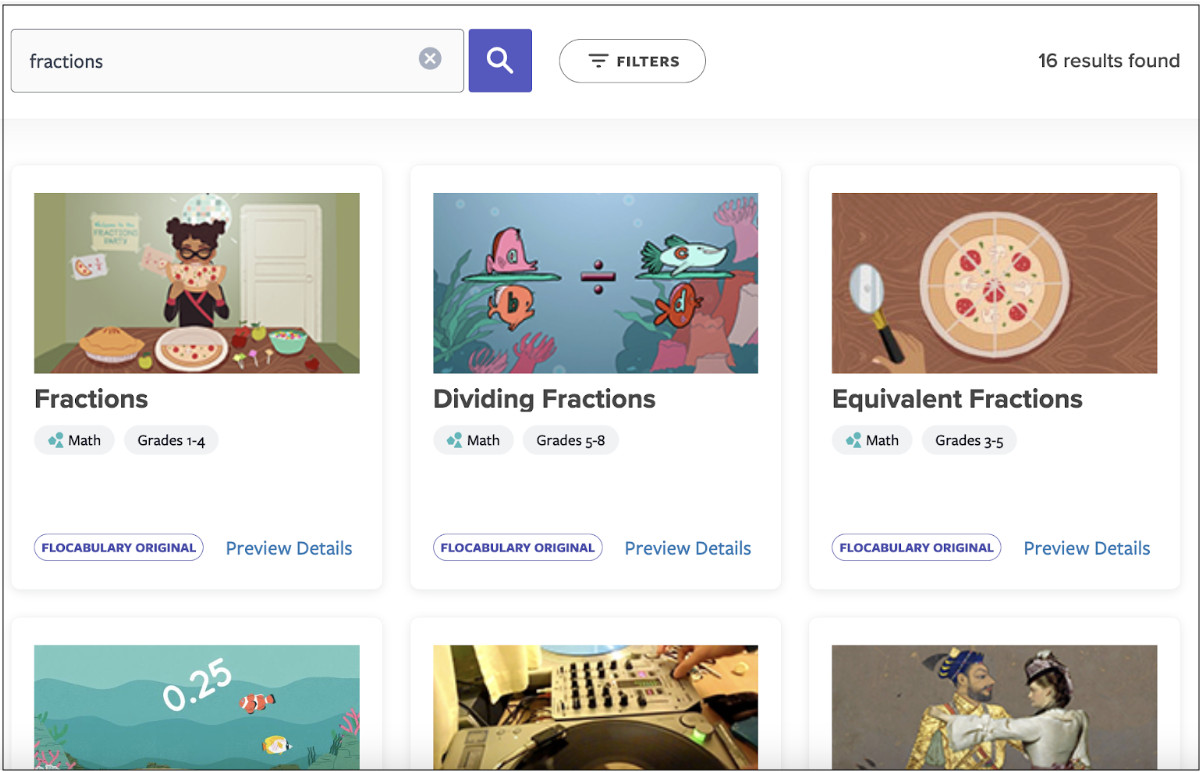Click Flocabulary Original badge on Dividing Fractions card
Screen dimensions: 1200x772
coord(518,547)
